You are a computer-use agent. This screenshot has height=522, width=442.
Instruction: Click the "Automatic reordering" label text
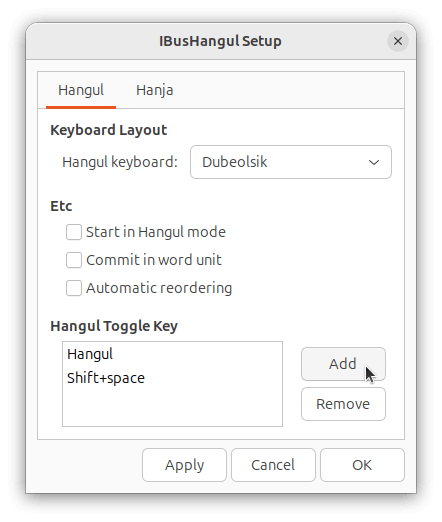[159, 288]
